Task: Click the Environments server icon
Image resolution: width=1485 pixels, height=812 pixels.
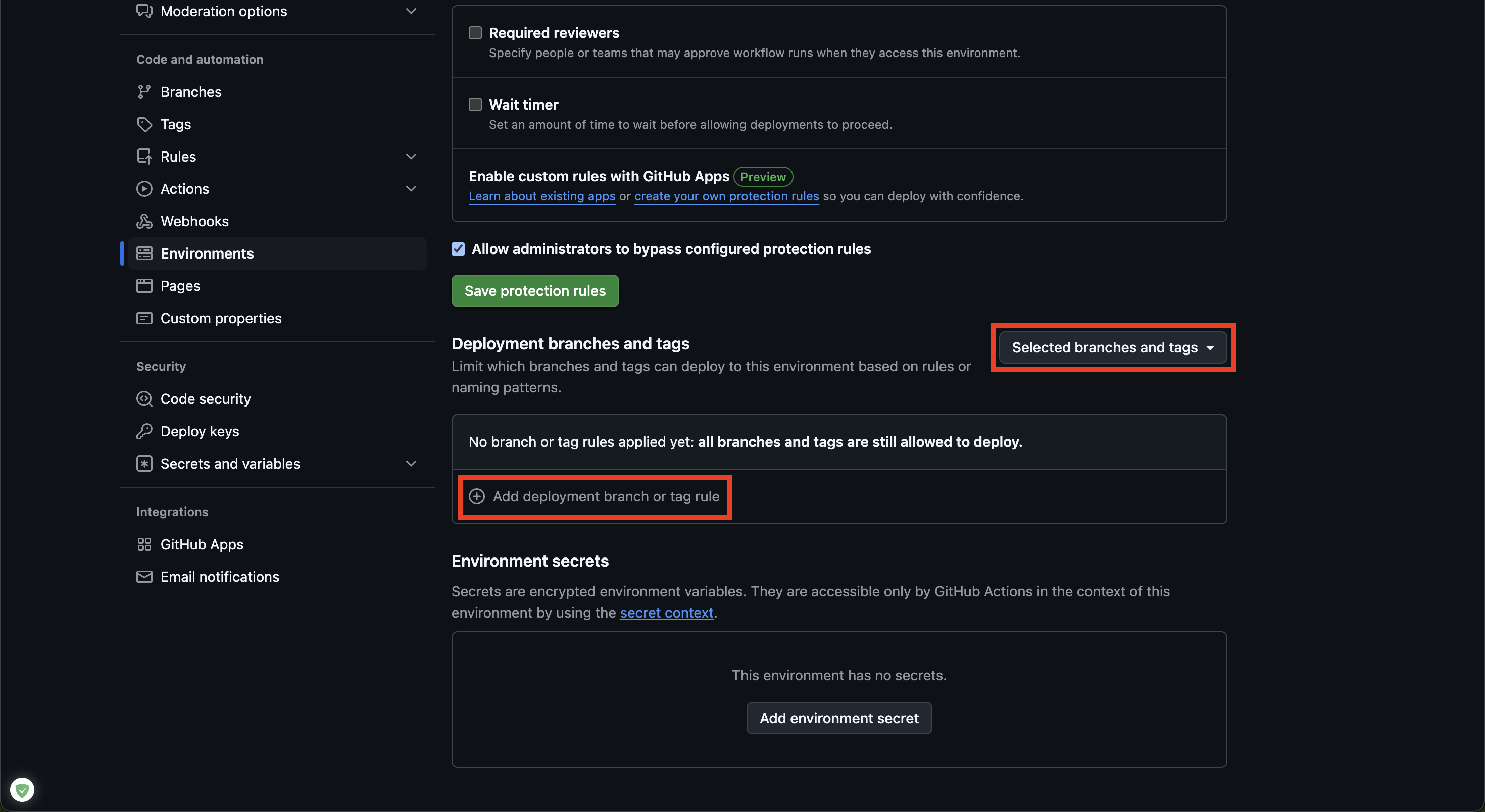Action: click(x=144, y=253)
